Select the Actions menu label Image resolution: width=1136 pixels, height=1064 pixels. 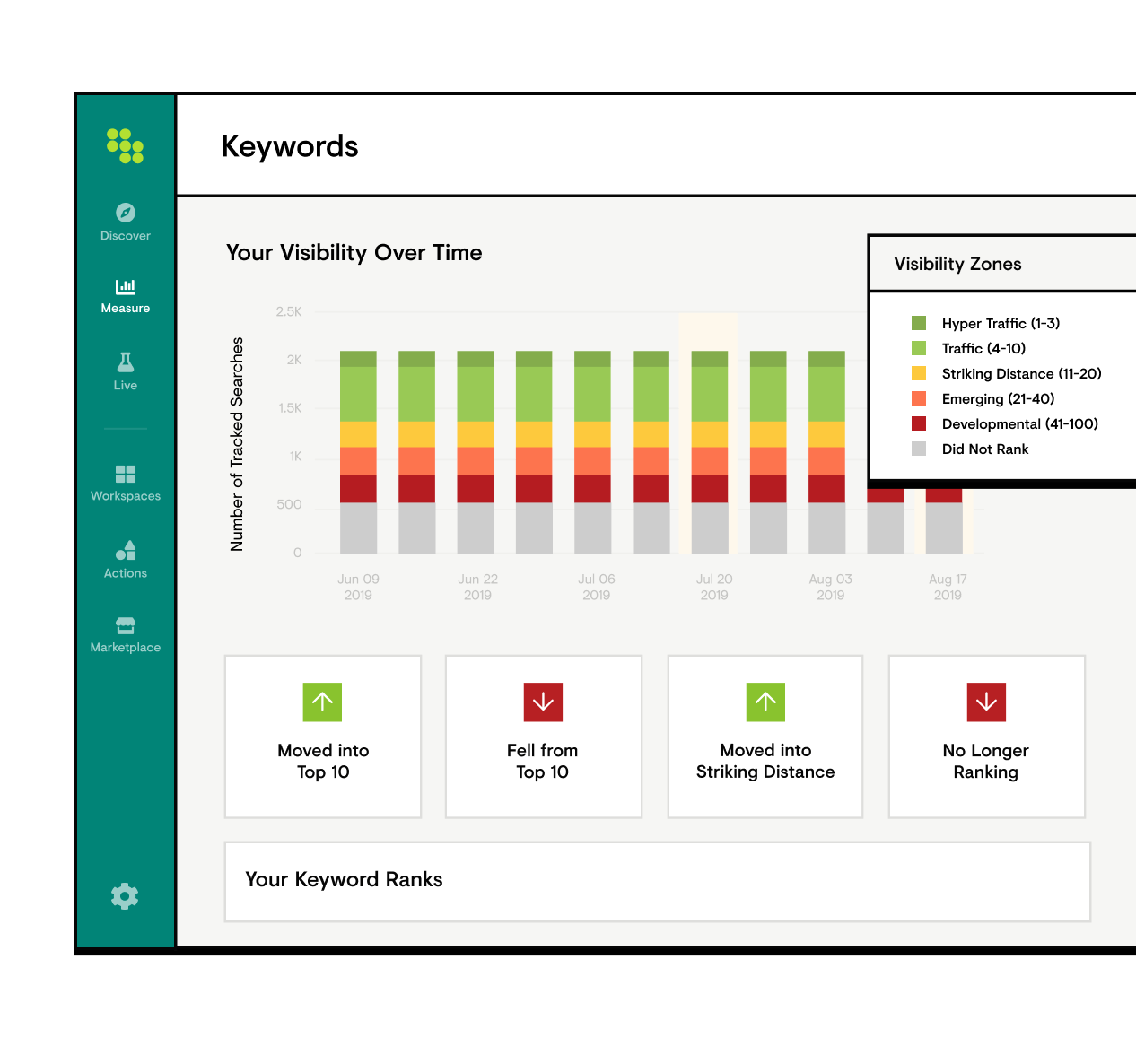click(126, 573)
